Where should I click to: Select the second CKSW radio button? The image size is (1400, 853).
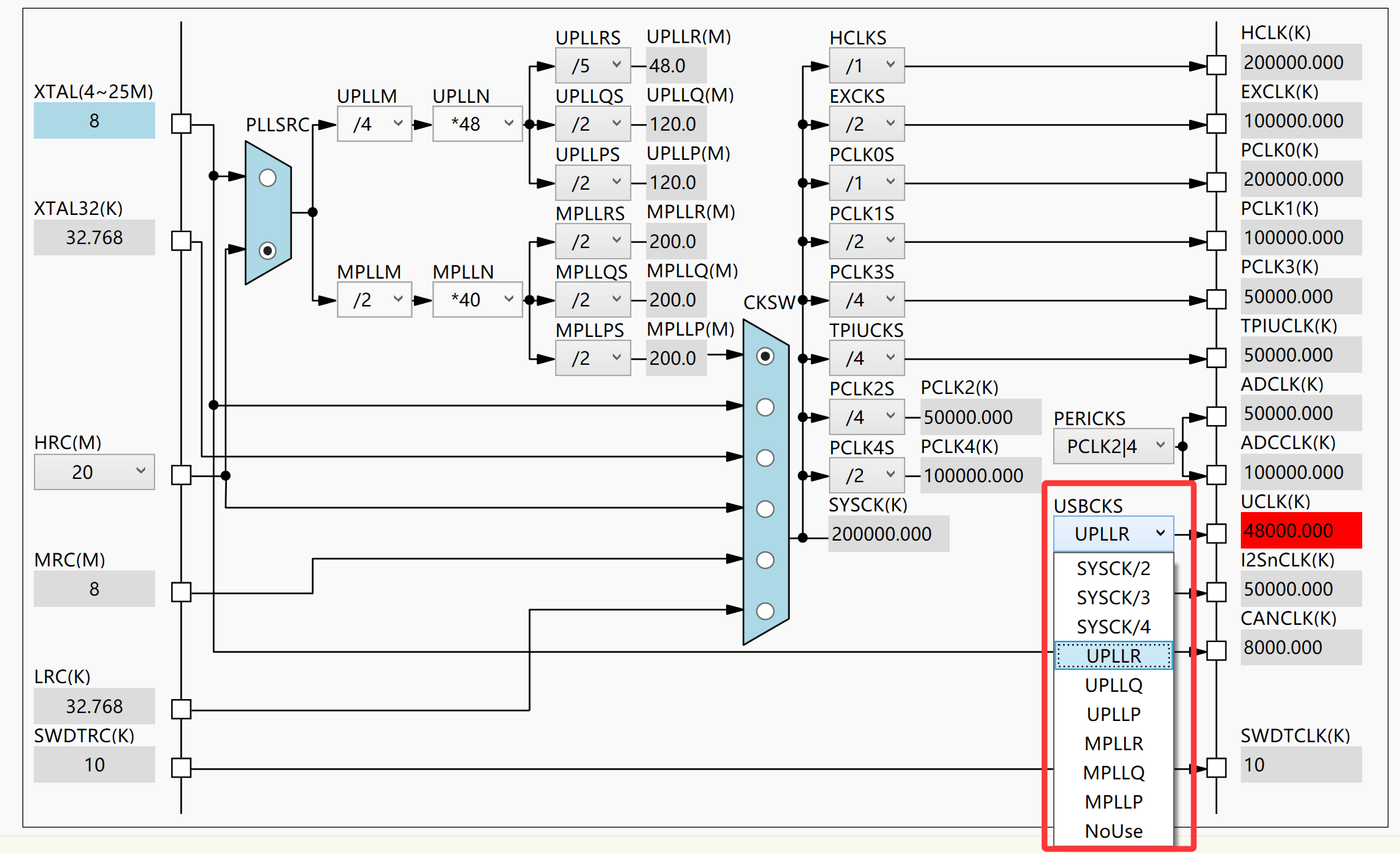pos(765,407)
